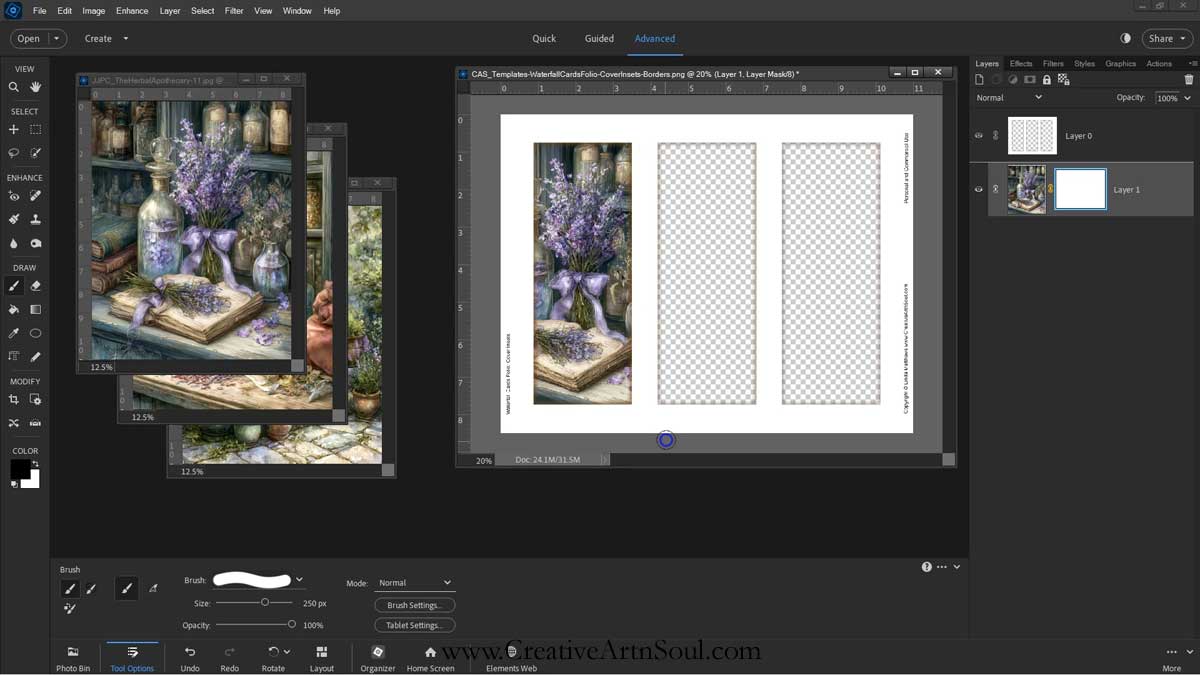This screenshot has width=1200, height=675.
Task: Select the Crop tool
Action: 14,399
